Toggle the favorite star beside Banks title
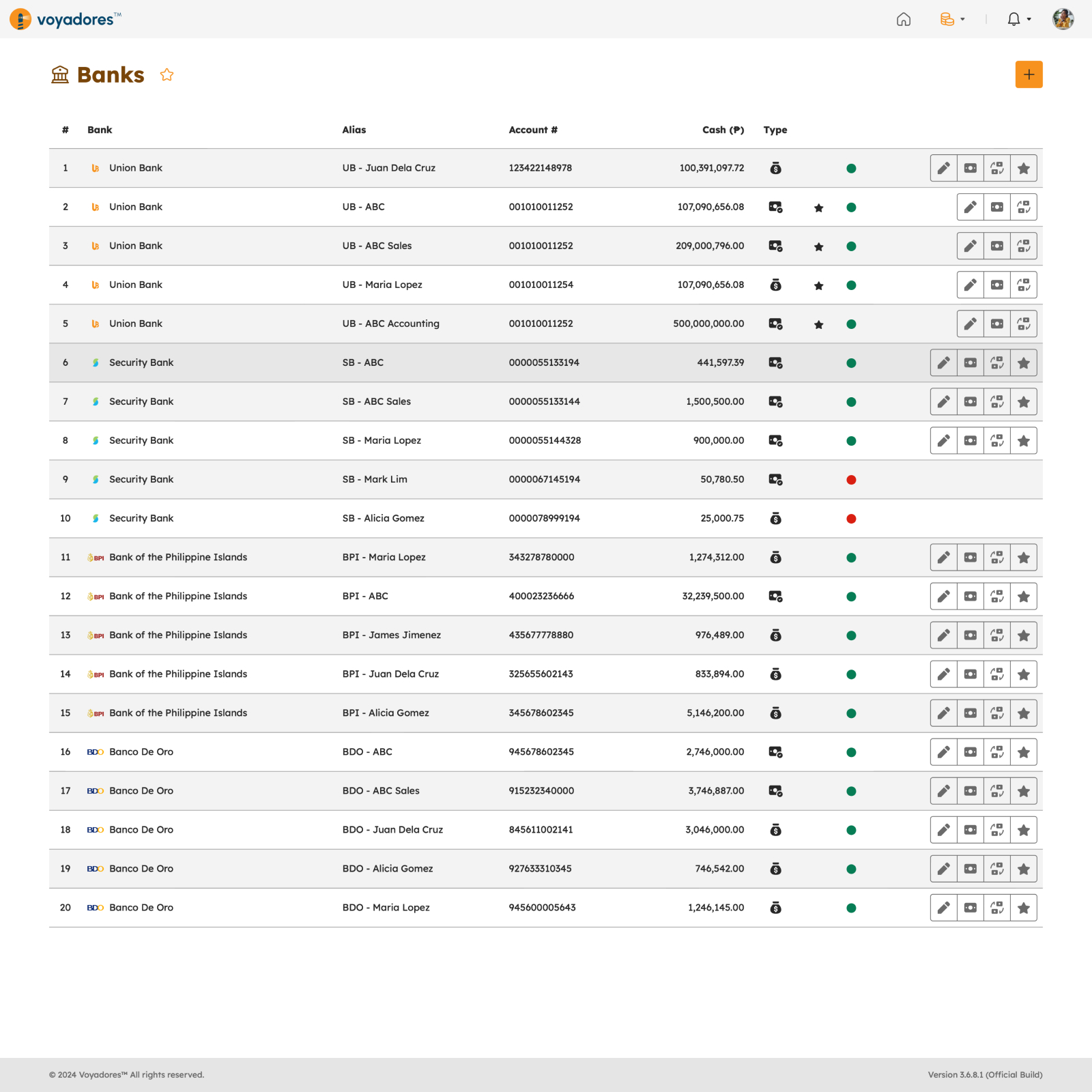This screenshot has width=1092, height=1092. click(167, 75)
